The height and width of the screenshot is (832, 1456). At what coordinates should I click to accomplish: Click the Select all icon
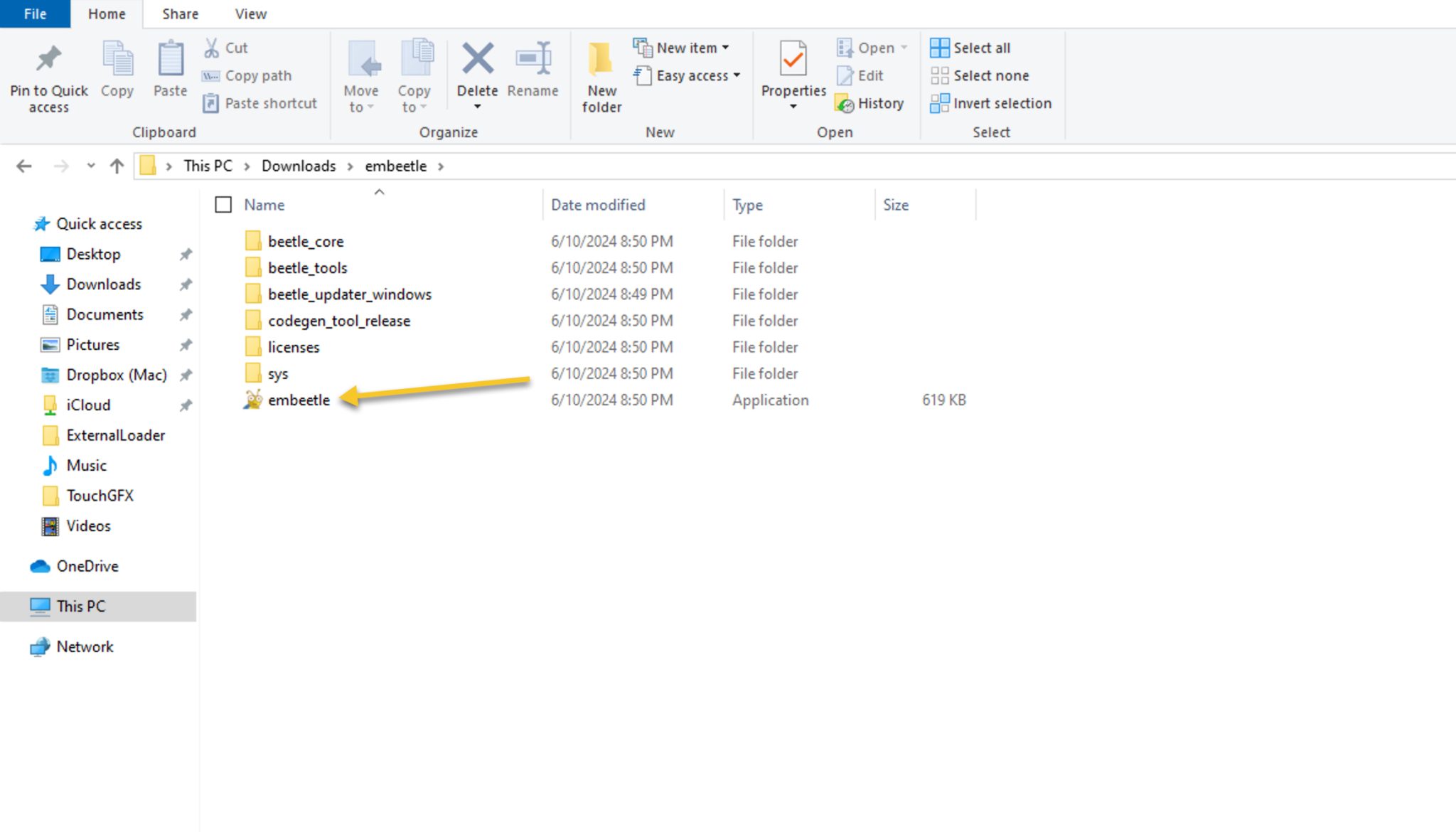[x=939, y=48]
